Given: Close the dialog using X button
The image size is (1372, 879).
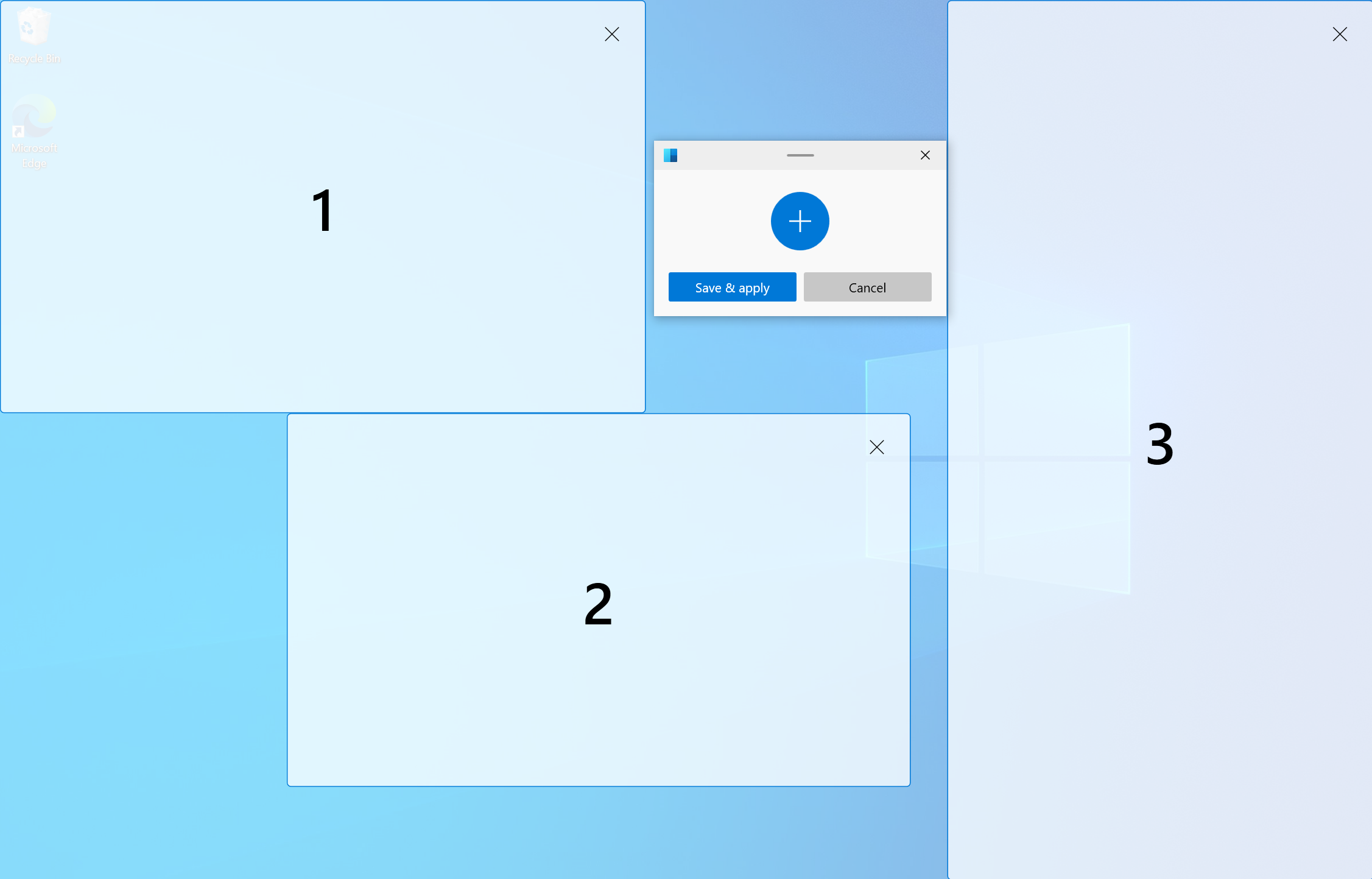Looking at the screenshot, I should tap(925, 155).
